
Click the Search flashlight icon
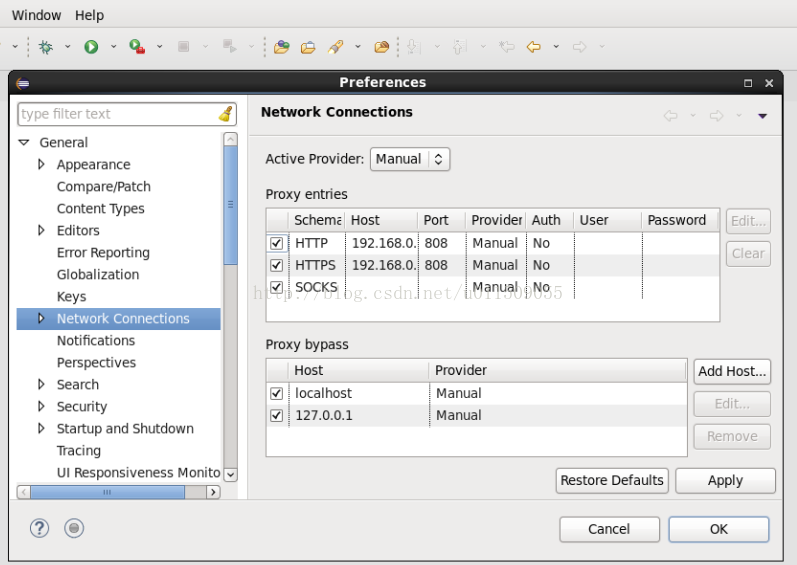(335, 47)
